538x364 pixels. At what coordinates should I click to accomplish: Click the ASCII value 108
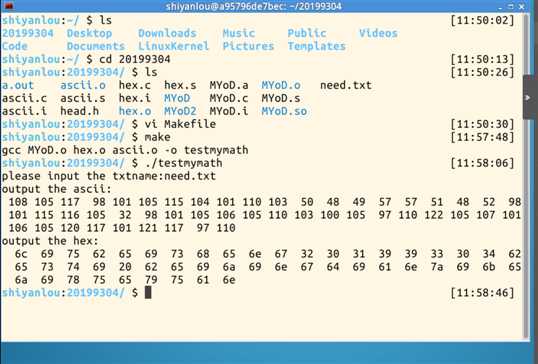point(18,202)
